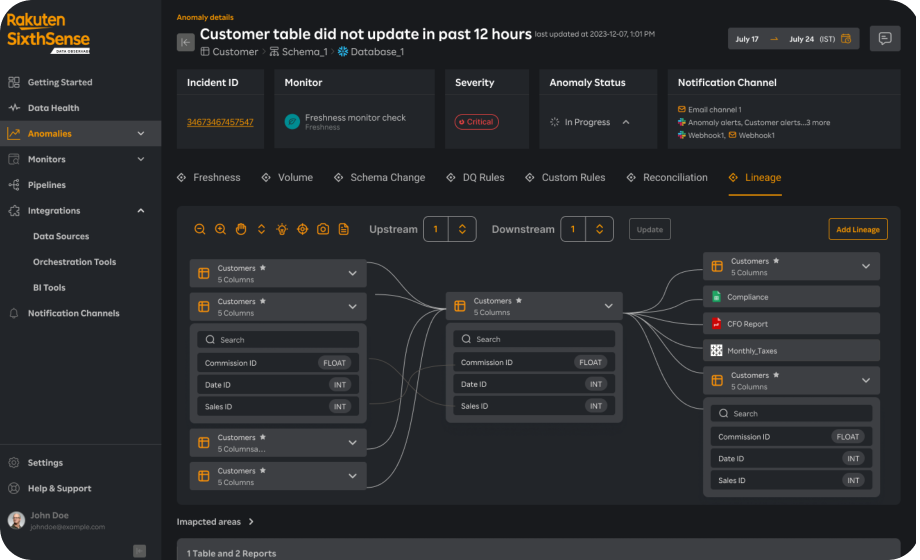Switch to the DQ Rules tab
The width and height of the screenshot is (920, 560).
coord(475,178)
